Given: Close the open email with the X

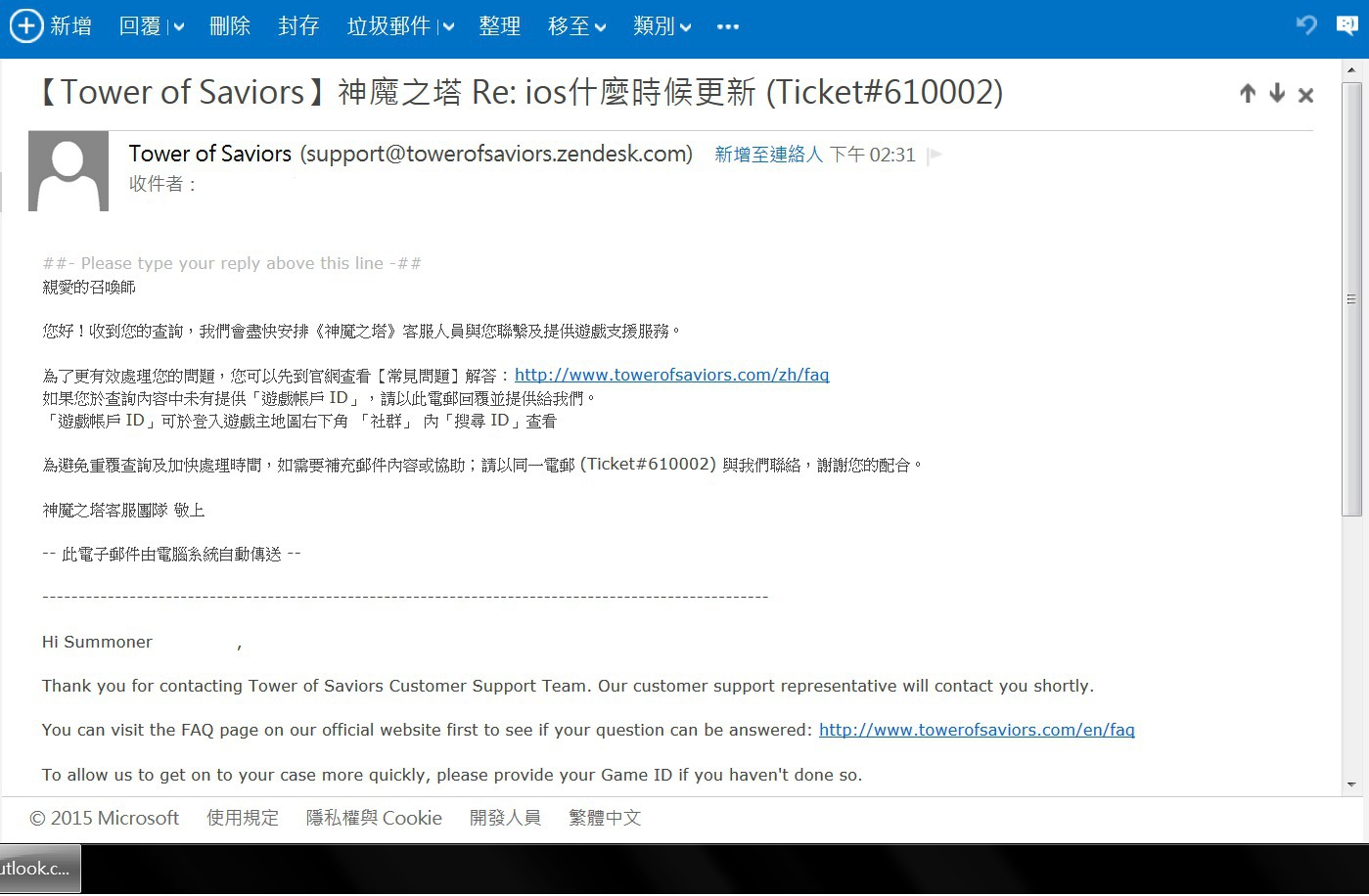Looking at the screenshot, I should [x=1305, y=95].
